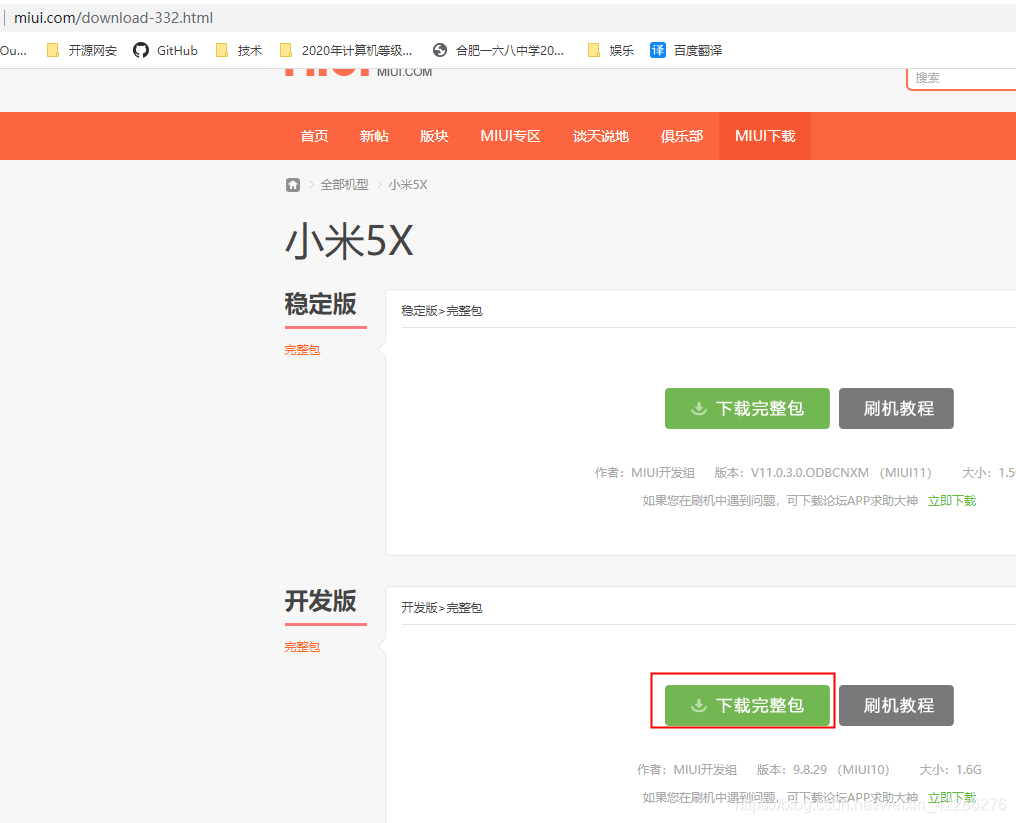This screenshot has width=1016, height=823.
Task: Open the GitHub bookmark
Action: [165, 51]
